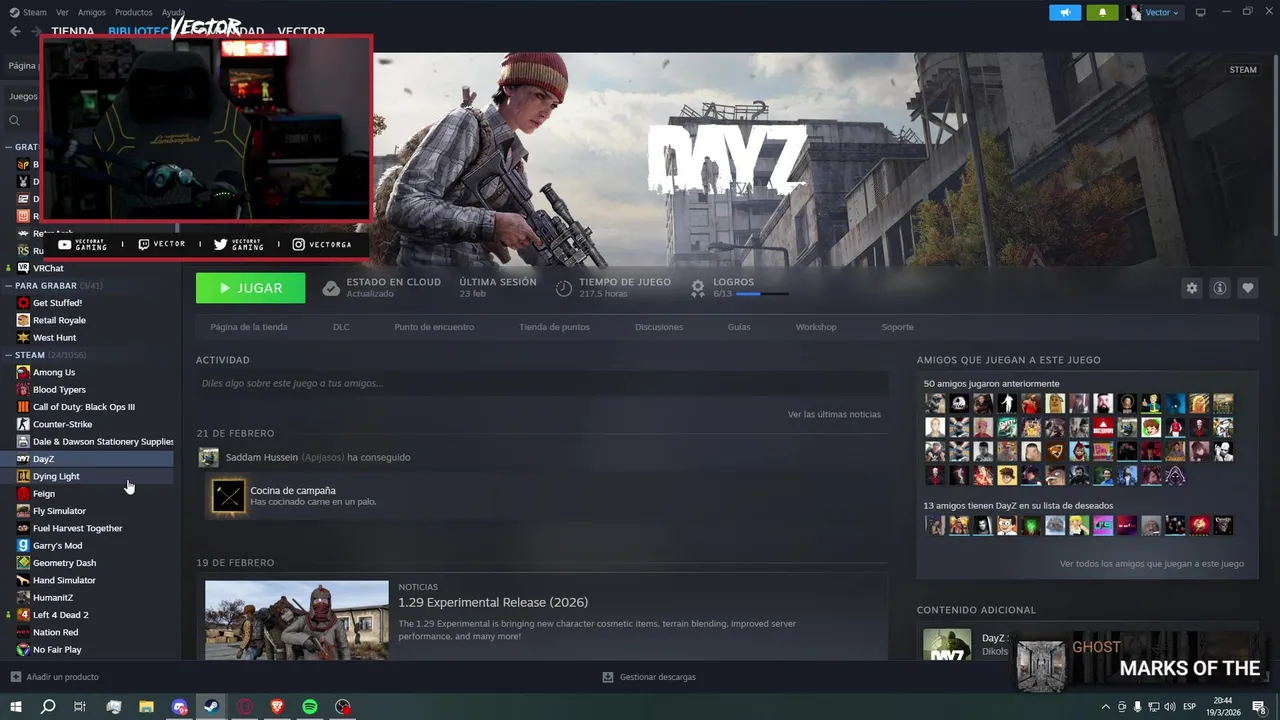
Task: Select Feign in the game list
Action: pyautogui.click(x=44, y=493)
